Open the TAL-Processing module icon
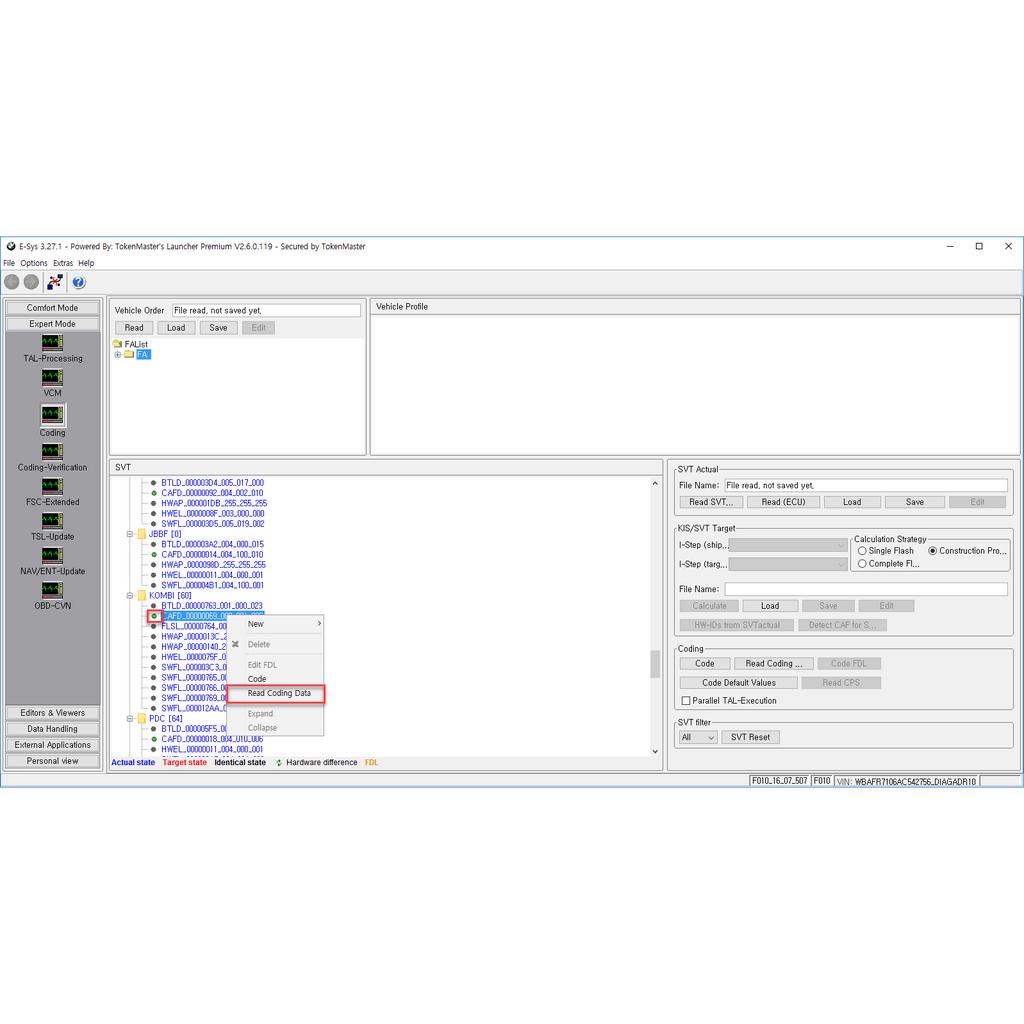Image resolution: width=1024 pixels, height=1024 pixels. click(52, 343)
